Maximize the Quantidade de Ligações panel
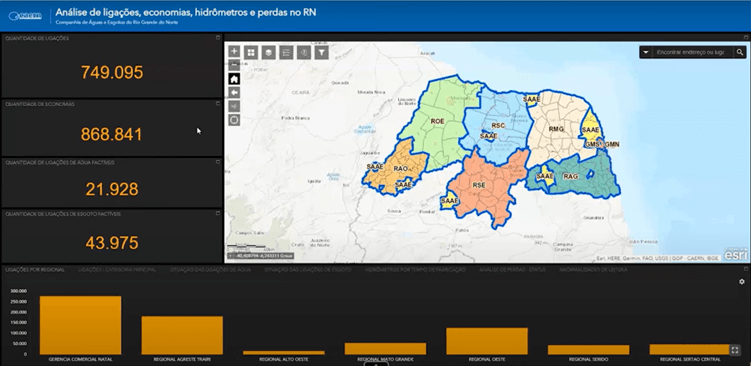751x366 pixels. tap(218, 37)
